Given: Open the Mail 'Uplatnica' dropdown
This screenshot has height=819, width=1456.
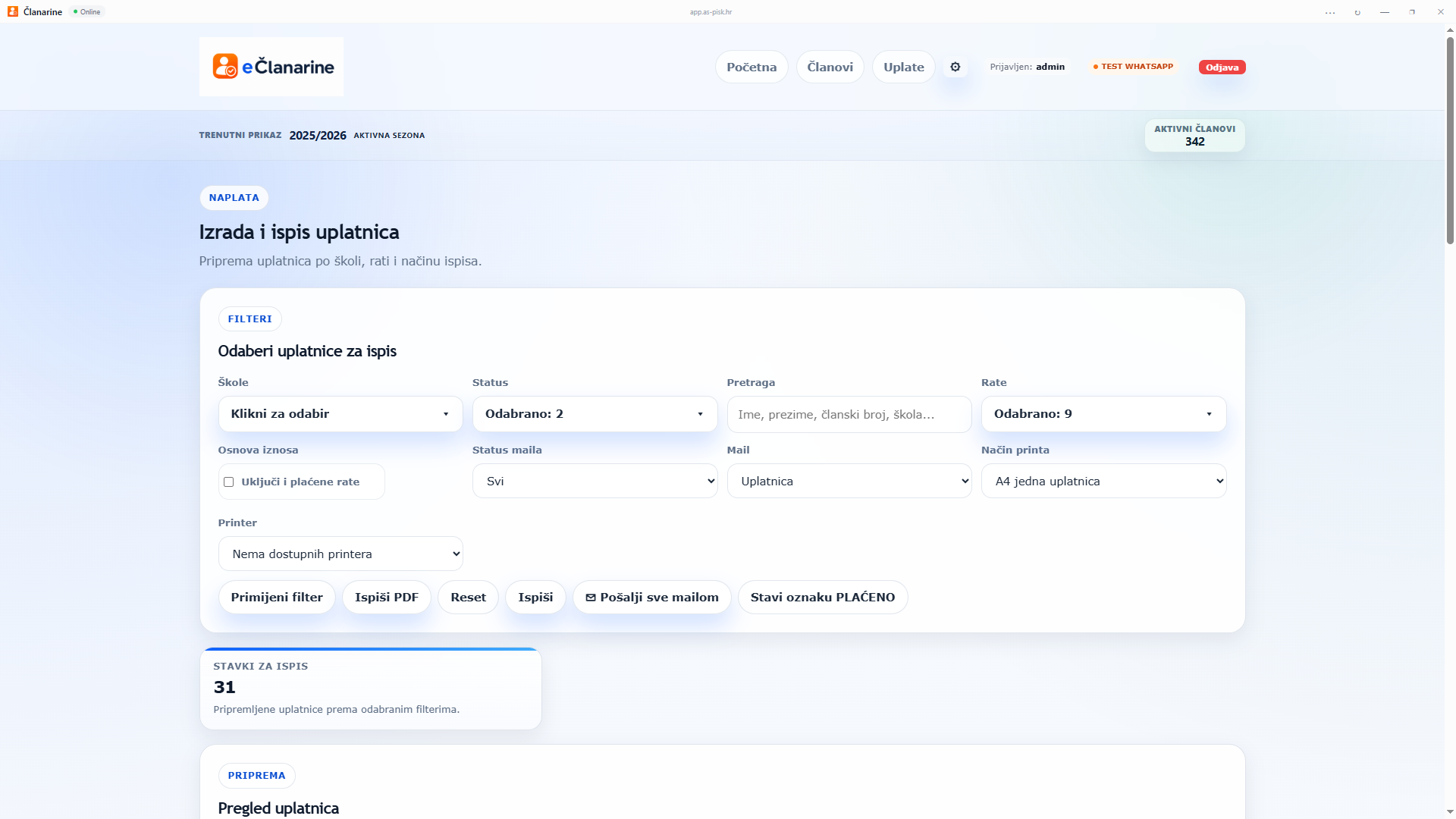Looking at the screenshot, I should point(849,481).
